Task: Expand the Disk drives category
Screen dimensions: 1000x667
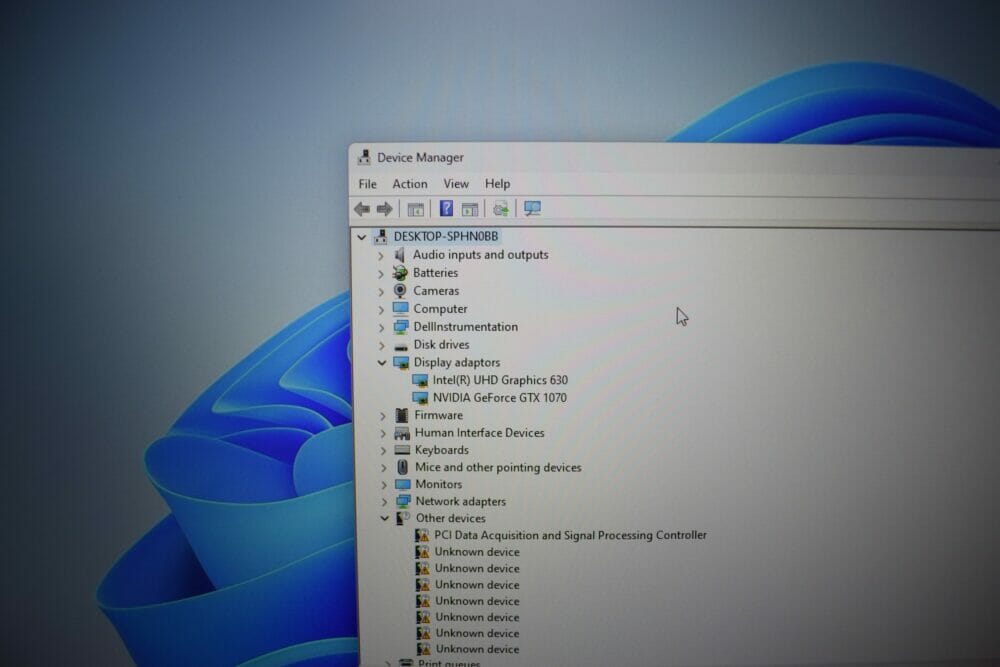Action: [382, 345]
